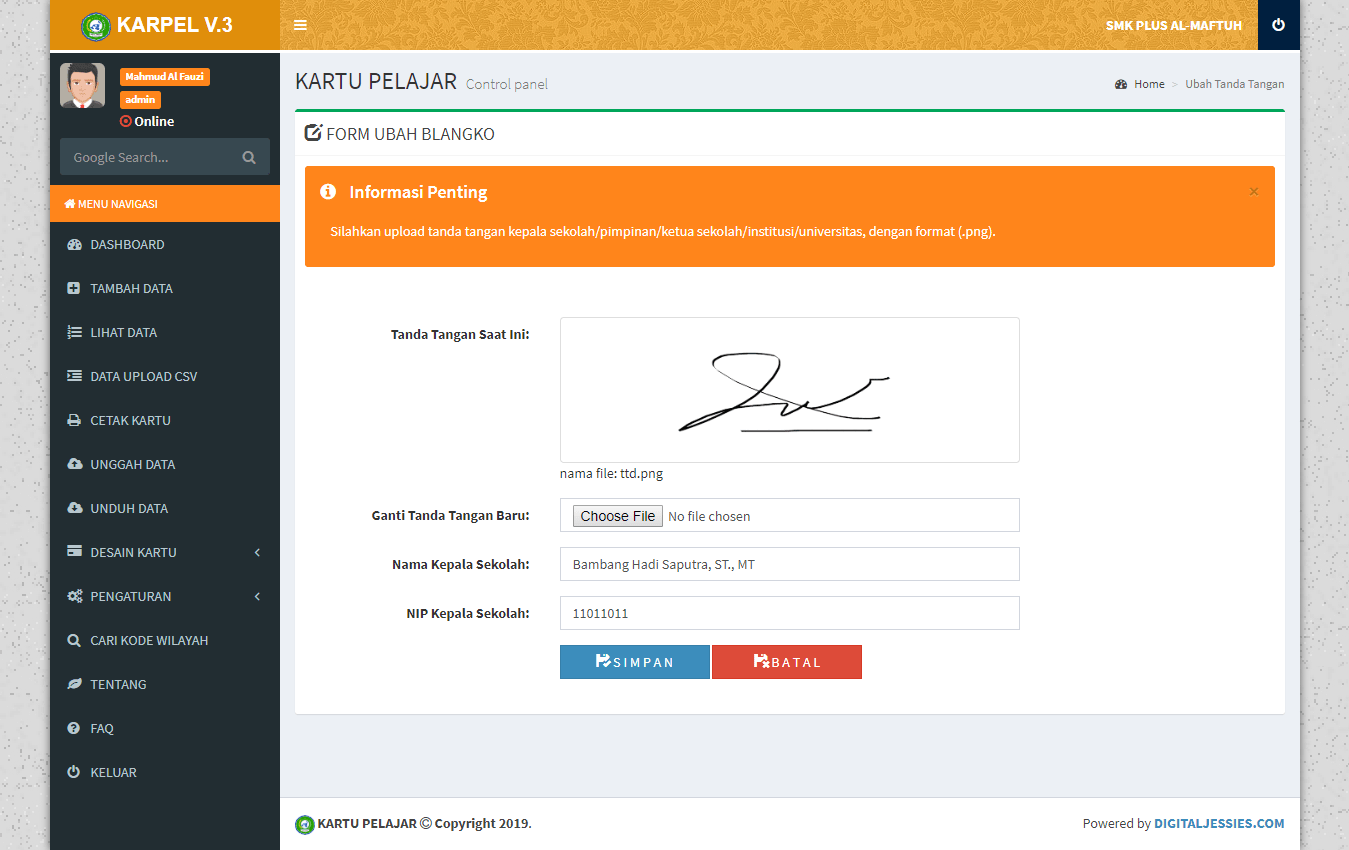The width and height of the screenshot is (1349, 850).
Task: Click the red Batal cancel button
Action: pyautogui.click(x=787, y=662)
